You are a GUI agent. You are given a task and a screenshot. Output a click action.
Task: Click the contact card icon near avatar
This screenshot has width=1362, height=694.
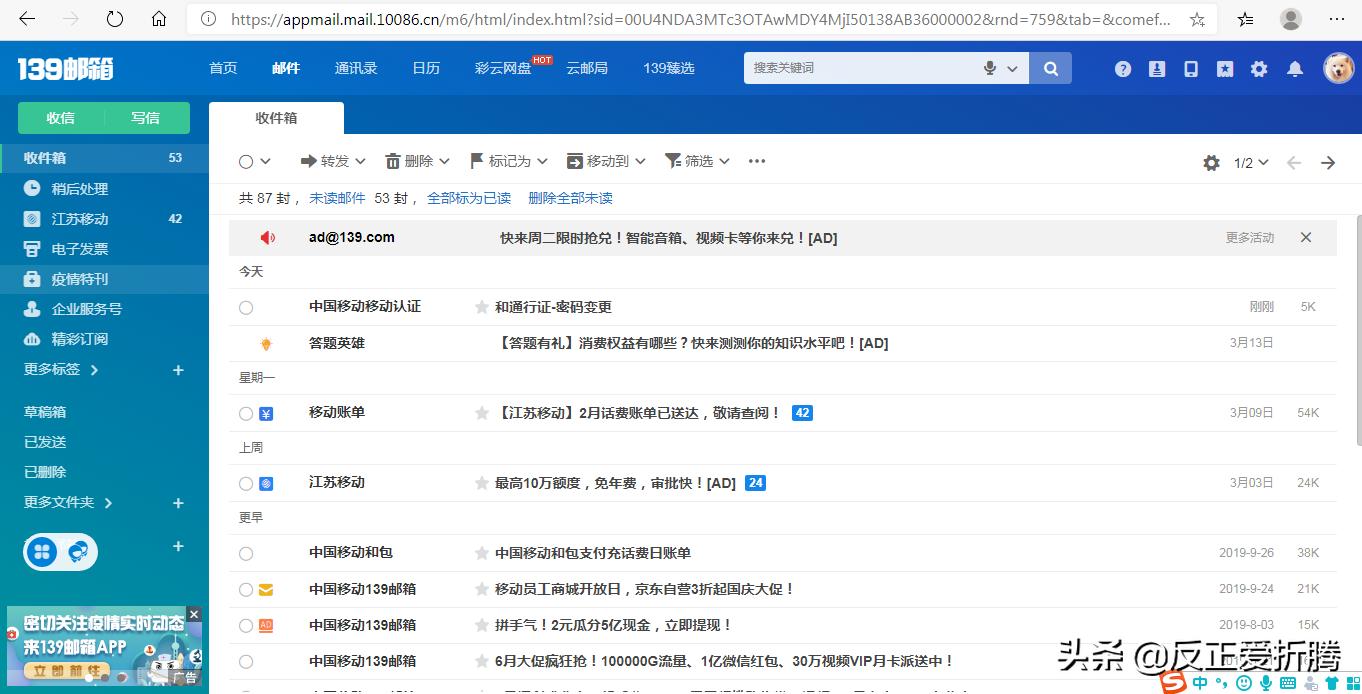coord(1157,68)
